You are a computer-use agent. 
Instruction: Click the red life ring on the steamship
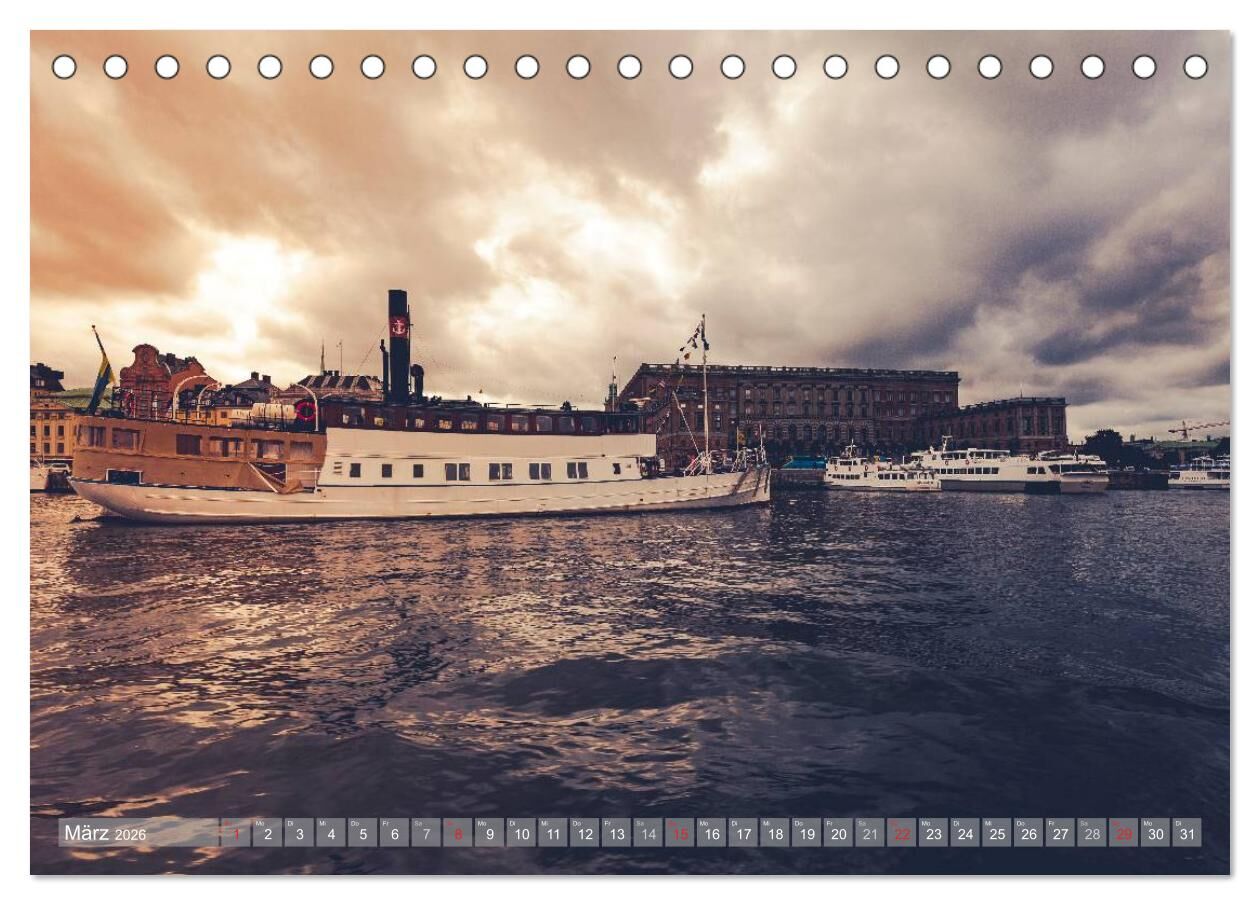[305, 410]
